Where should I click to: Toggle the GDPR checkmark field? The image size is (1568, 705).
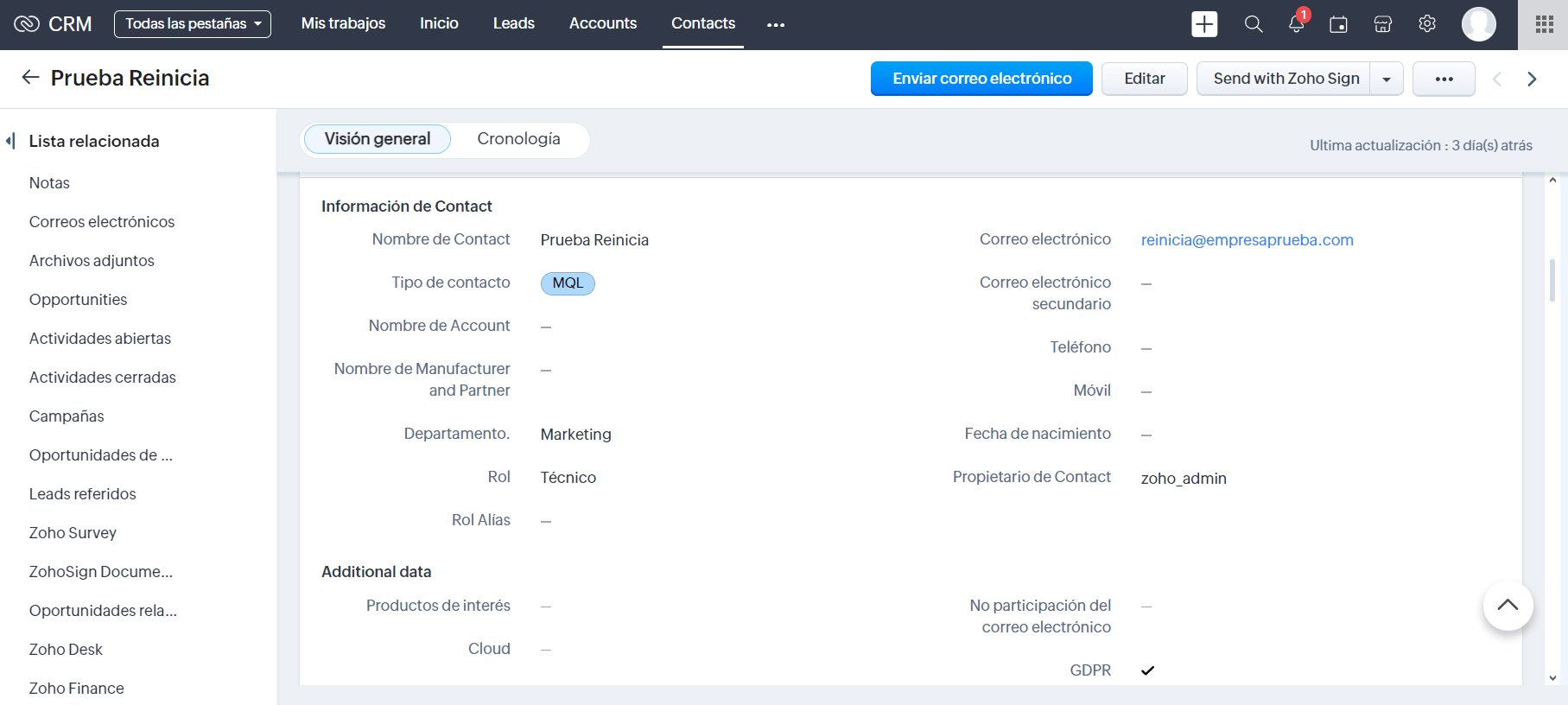coord(1147,670)
